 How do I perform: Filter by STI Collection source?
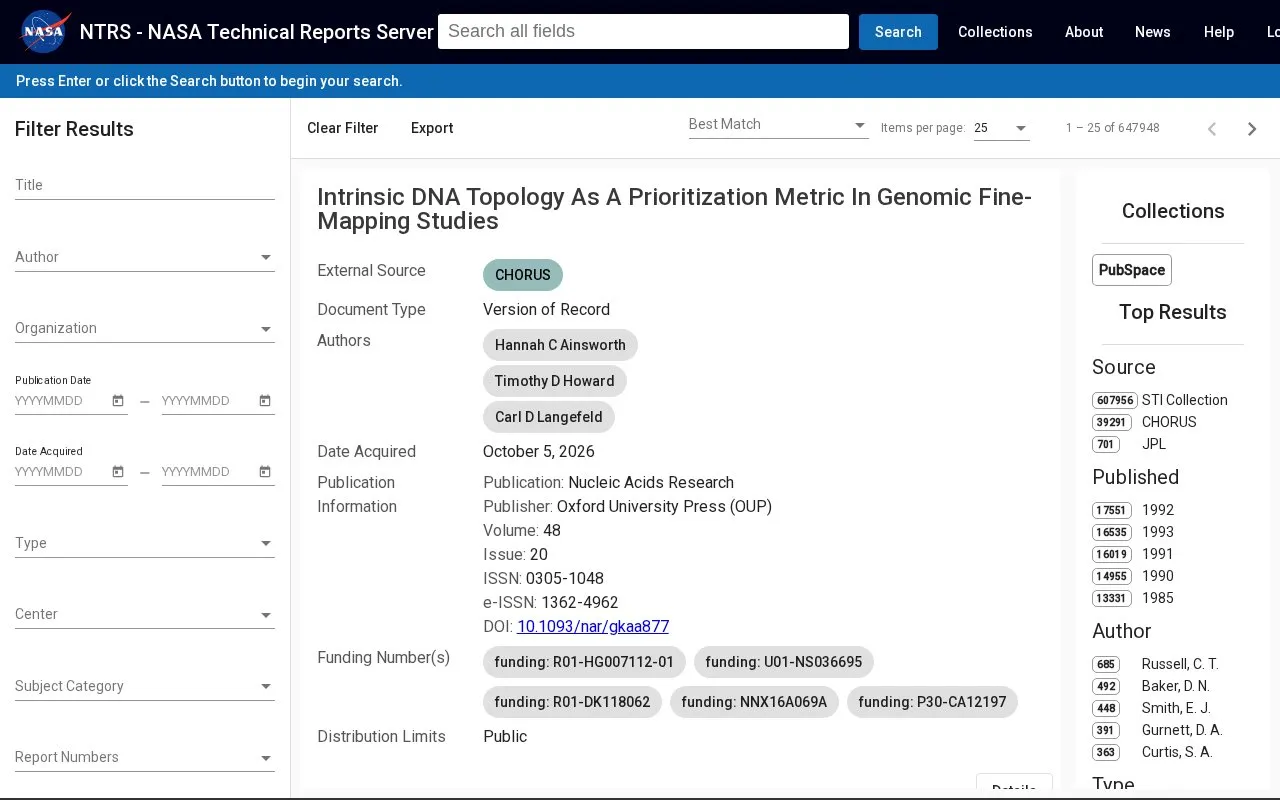[x=1160, y=400]
